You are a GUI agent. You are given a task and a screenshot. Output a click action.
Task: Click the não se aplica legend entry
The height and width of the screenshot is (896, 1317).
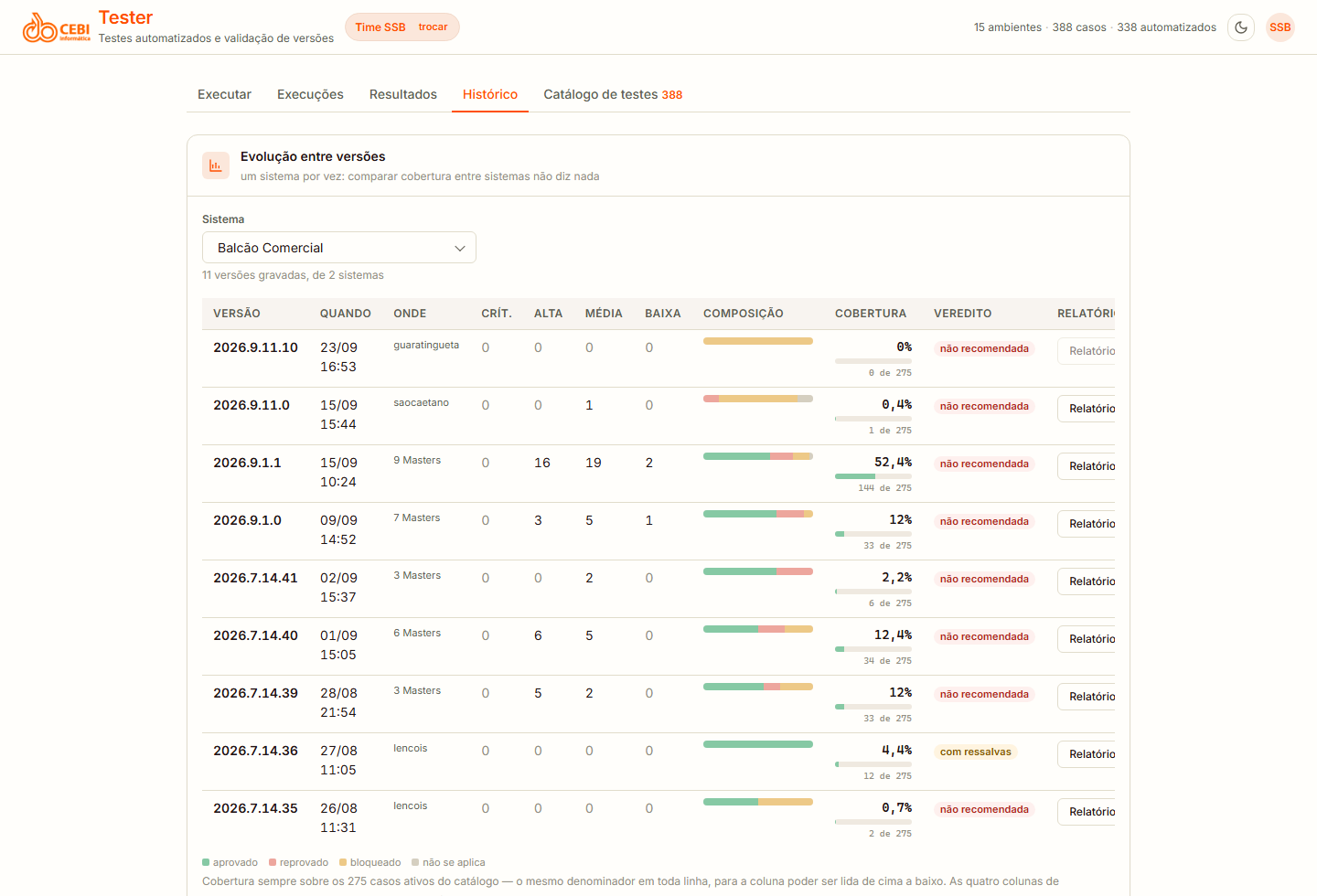[x=449, y=862]
